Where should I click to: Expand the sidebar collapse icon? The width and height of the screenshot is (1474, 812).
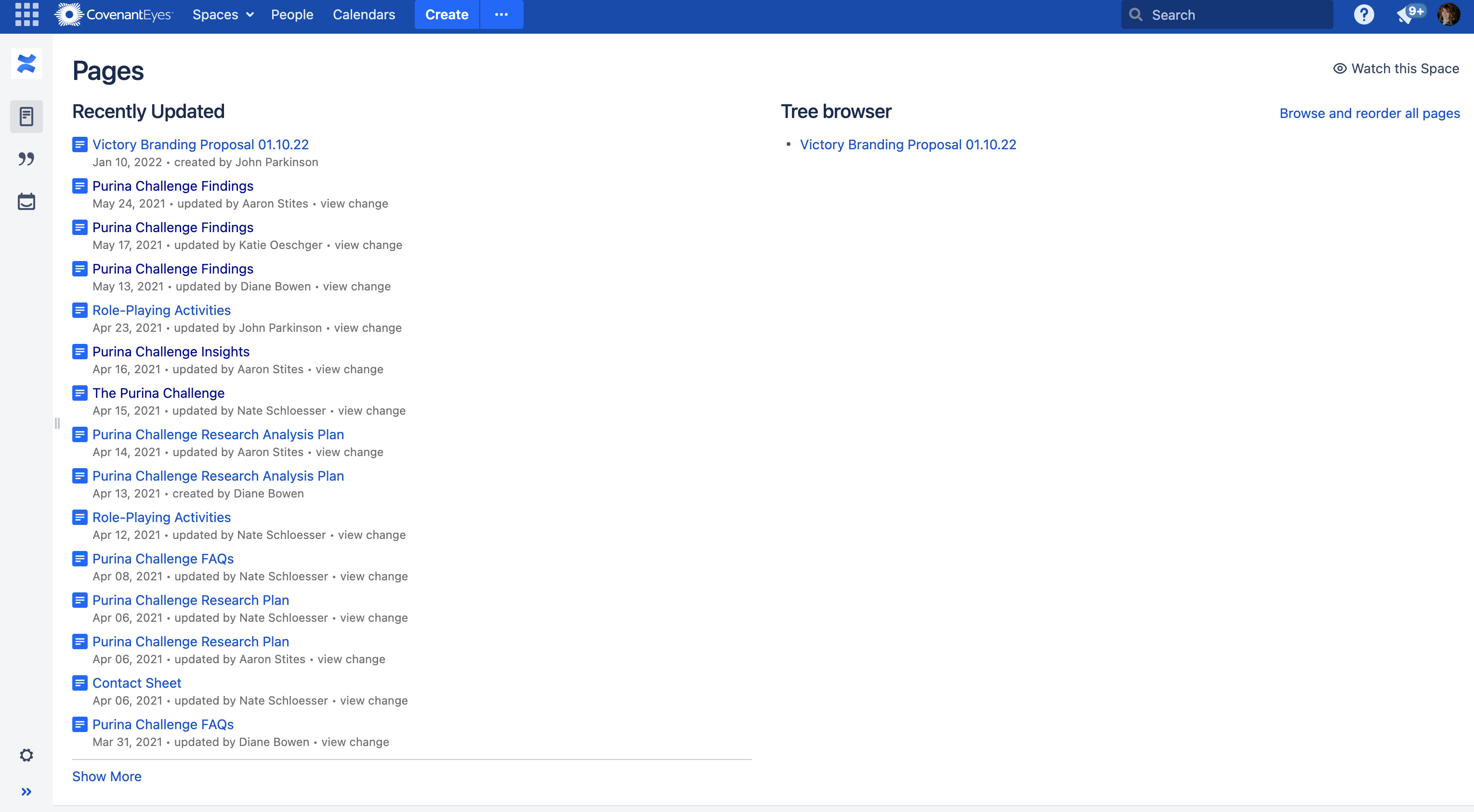pyautogui.click(x=27, y=791)
